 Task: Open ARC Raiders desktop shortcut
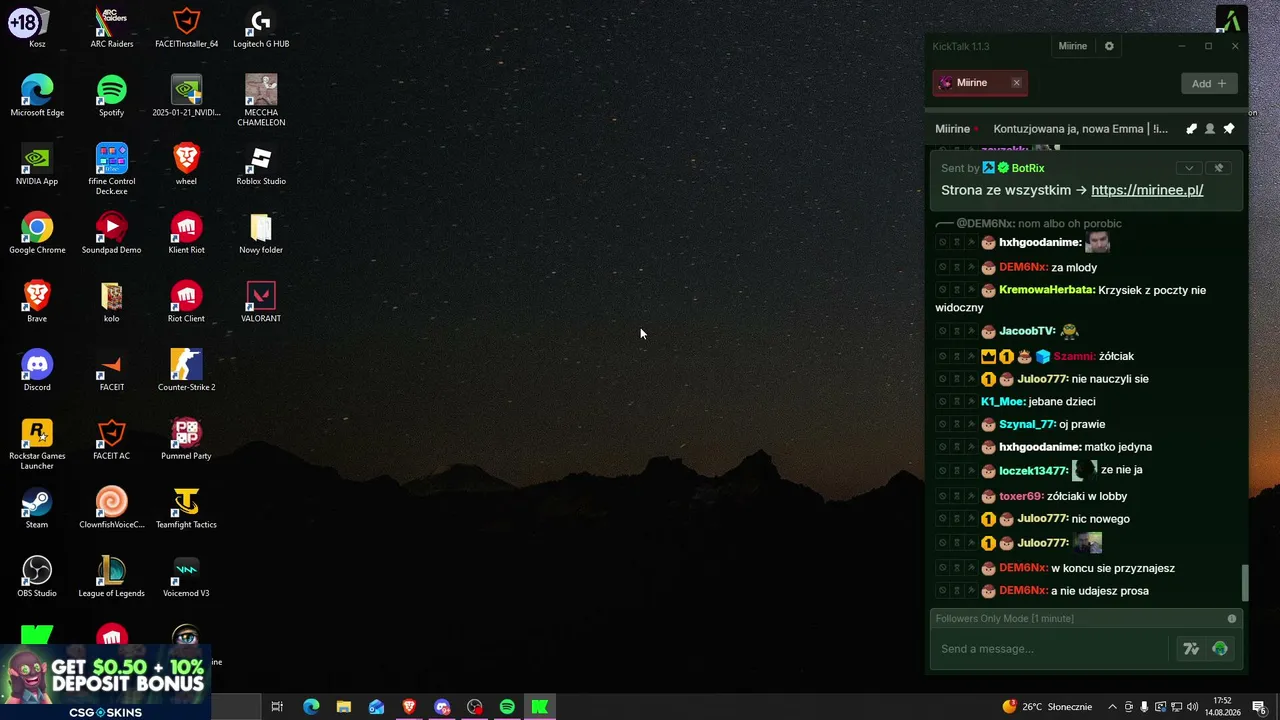[111, 27]
